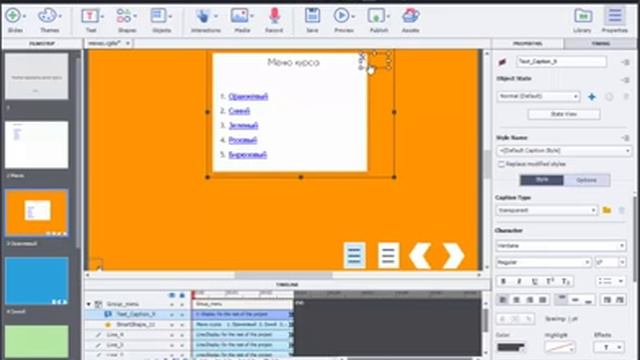The image size is (640, 360).
Task: Open the Library panel icon
Action: click(x=583, y=16)
